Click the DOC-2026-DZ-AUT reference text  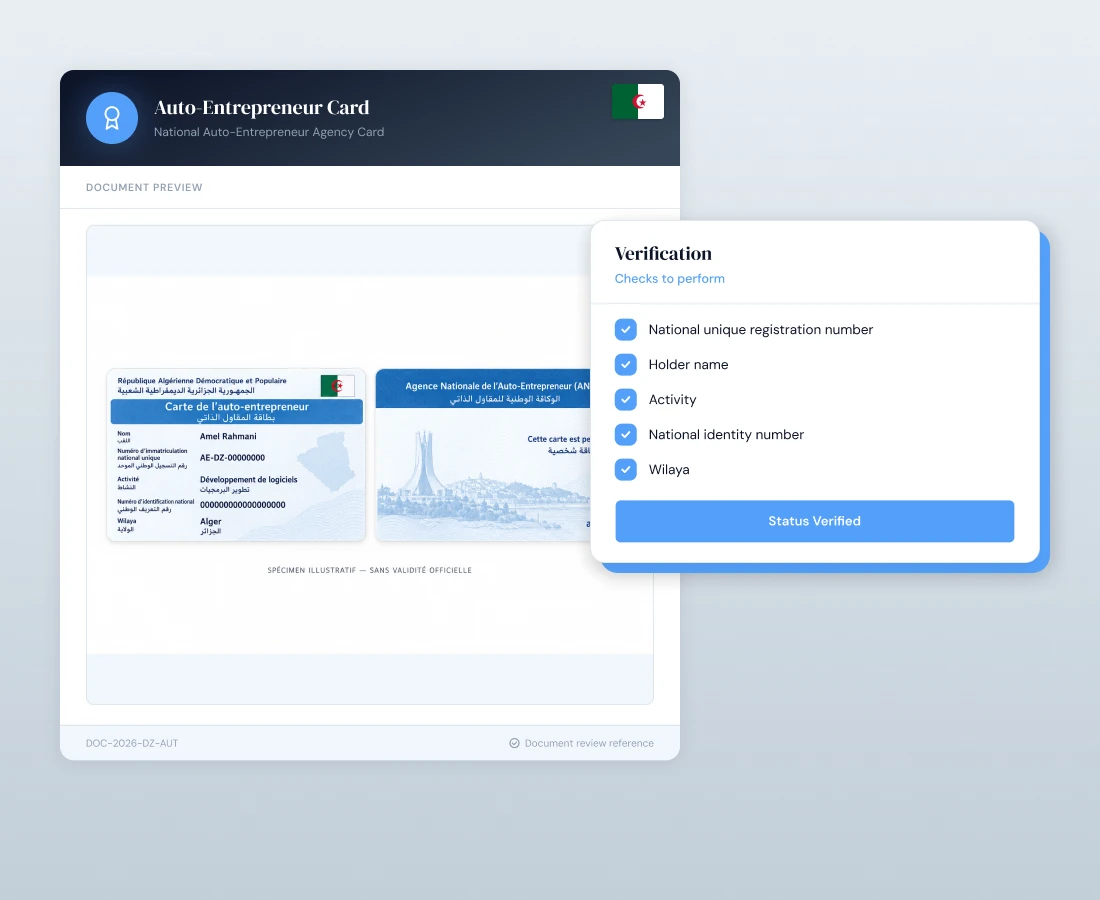(x=132, y=743)
